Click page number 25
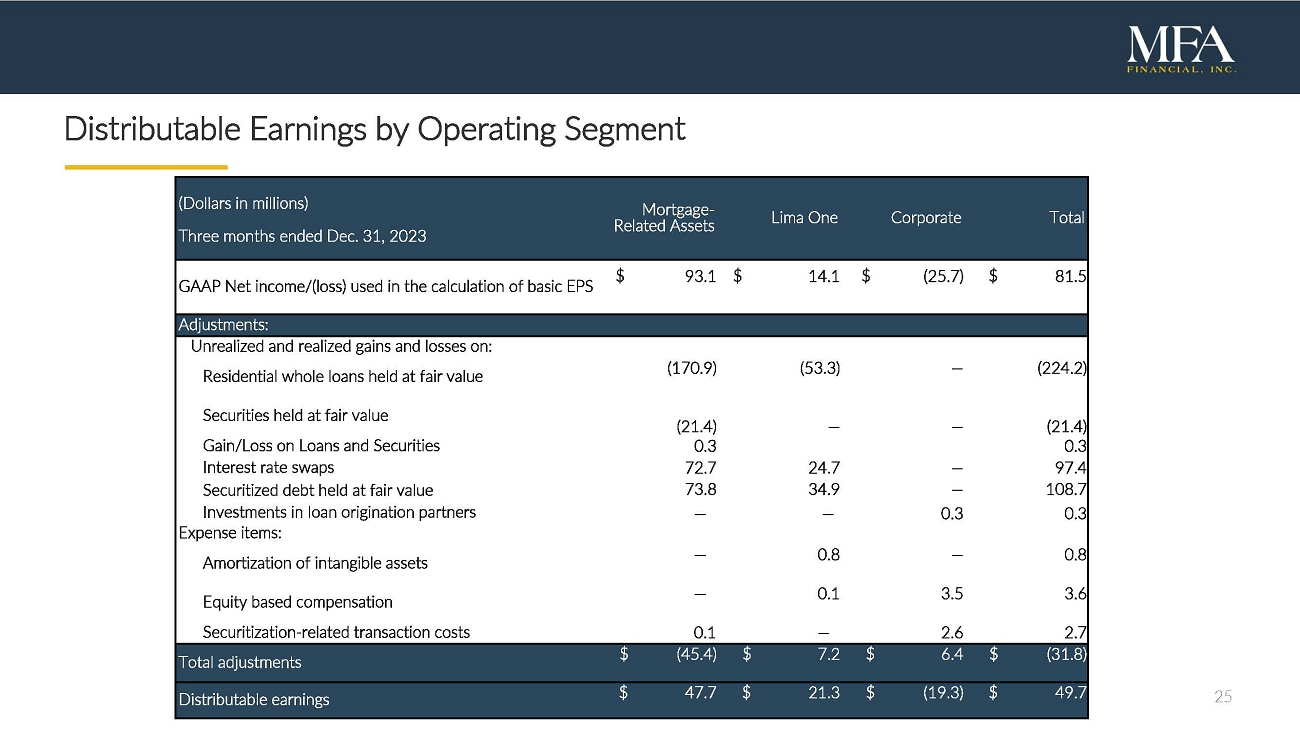Image resolution: width=1300 pixels, height=731 pixels. (1222, 696)
